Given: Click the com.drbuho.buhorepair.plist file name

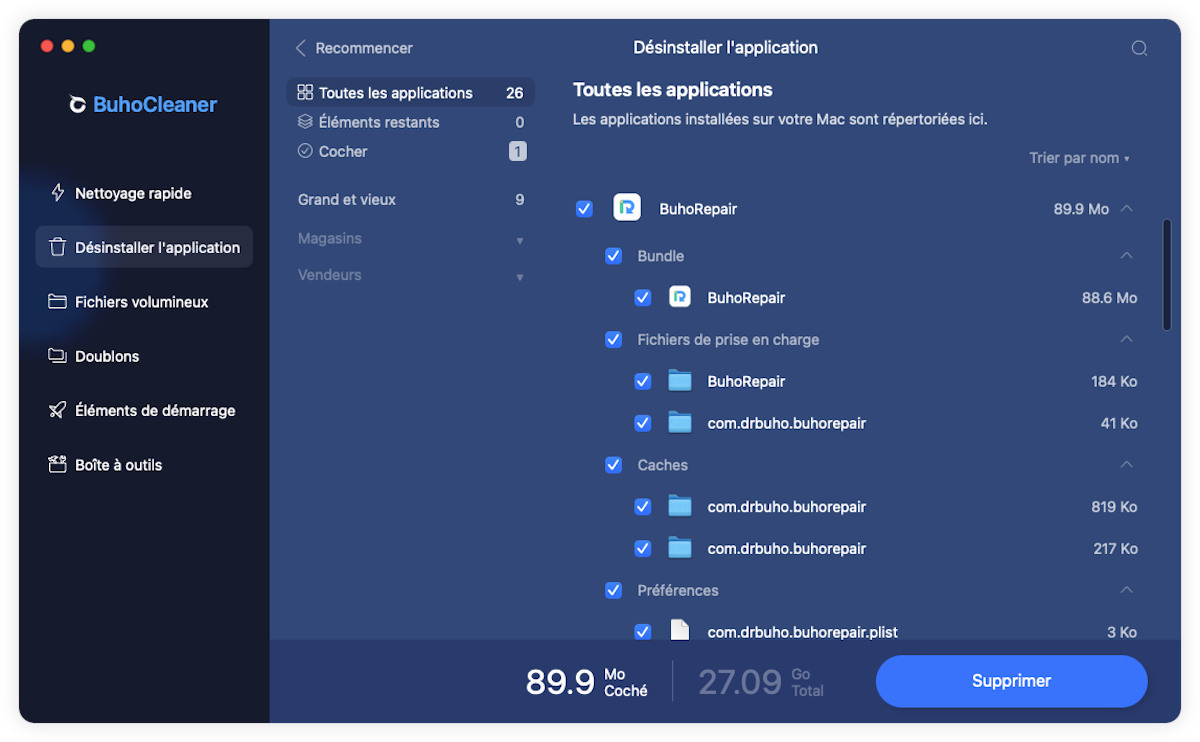Looking at the screenshot, I should click(802, 632).
